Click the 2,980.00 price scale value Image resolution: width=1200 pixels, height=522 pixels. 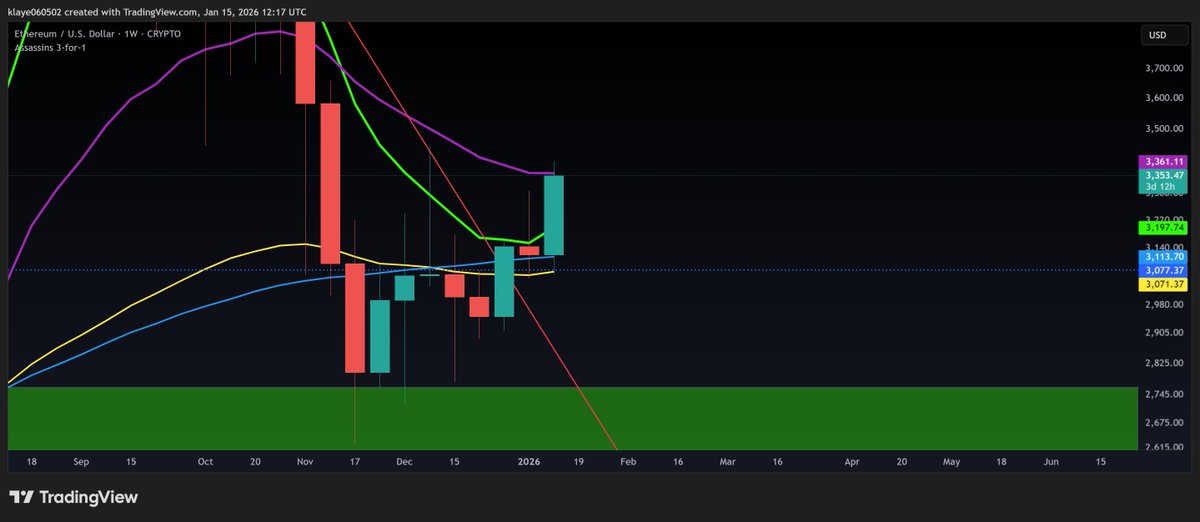point(1164,305)
